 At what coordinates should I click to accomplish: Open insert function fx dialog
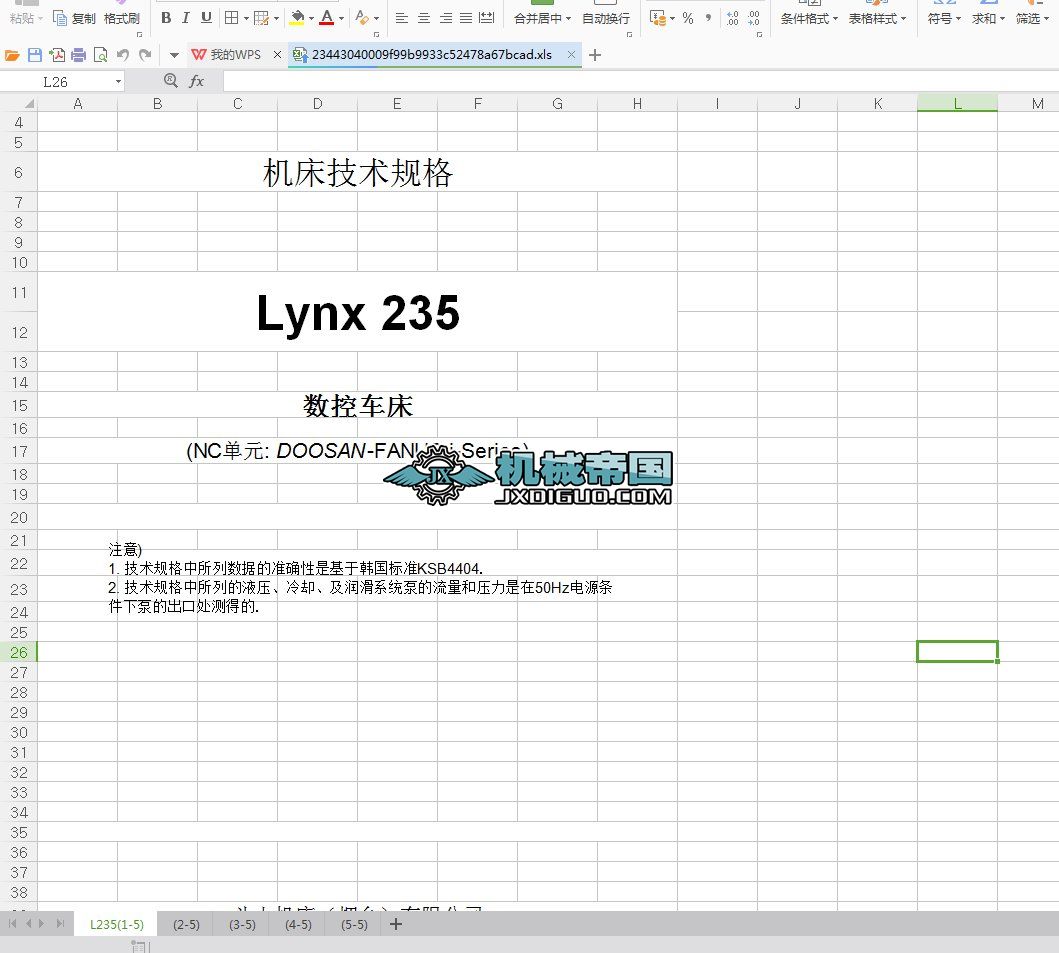(x=197, y=81)
